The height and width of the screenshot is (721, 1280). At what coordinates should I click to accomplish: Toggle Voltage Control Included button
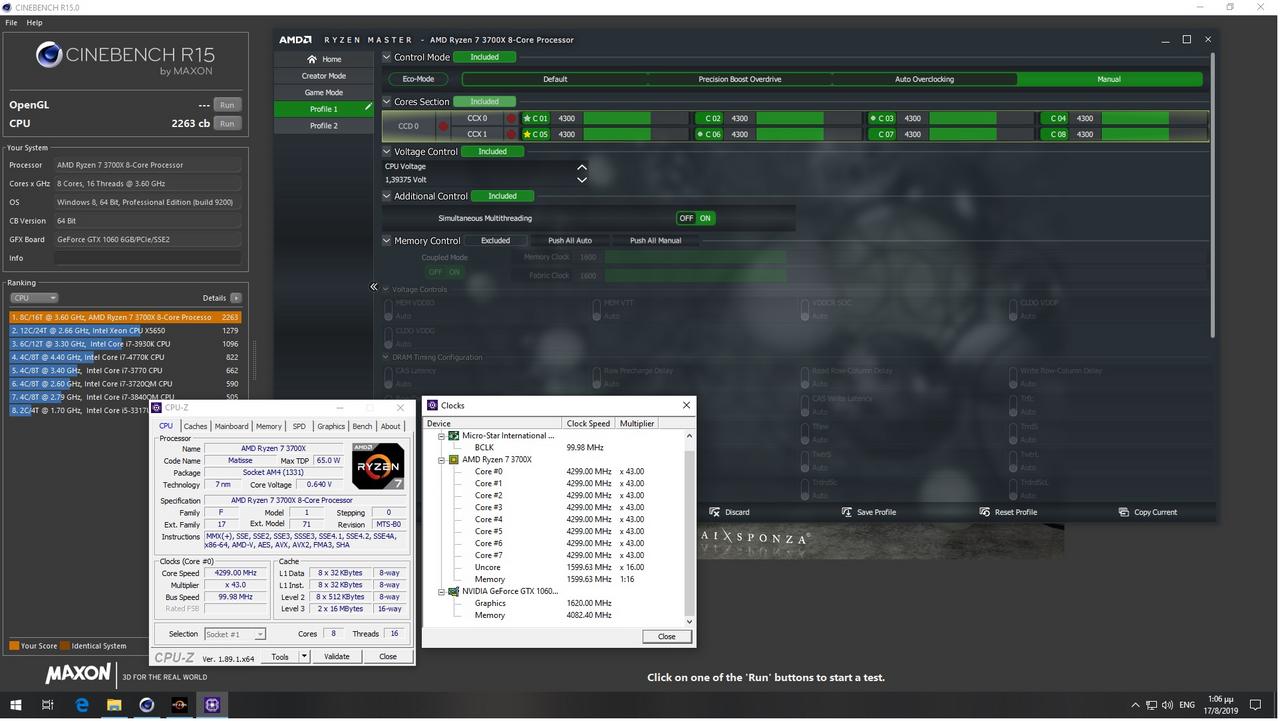coord(492,151)
